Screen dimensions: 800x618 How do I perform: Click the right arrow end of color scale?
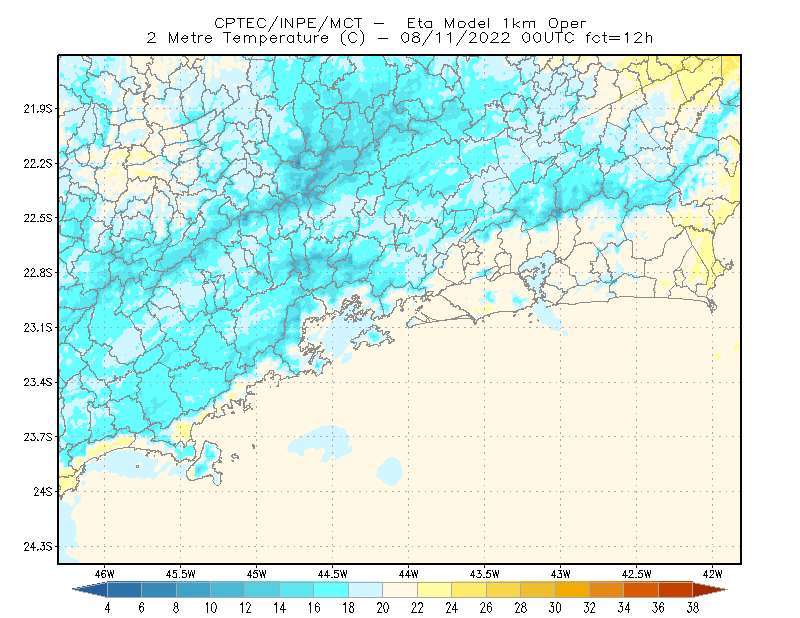710,590
